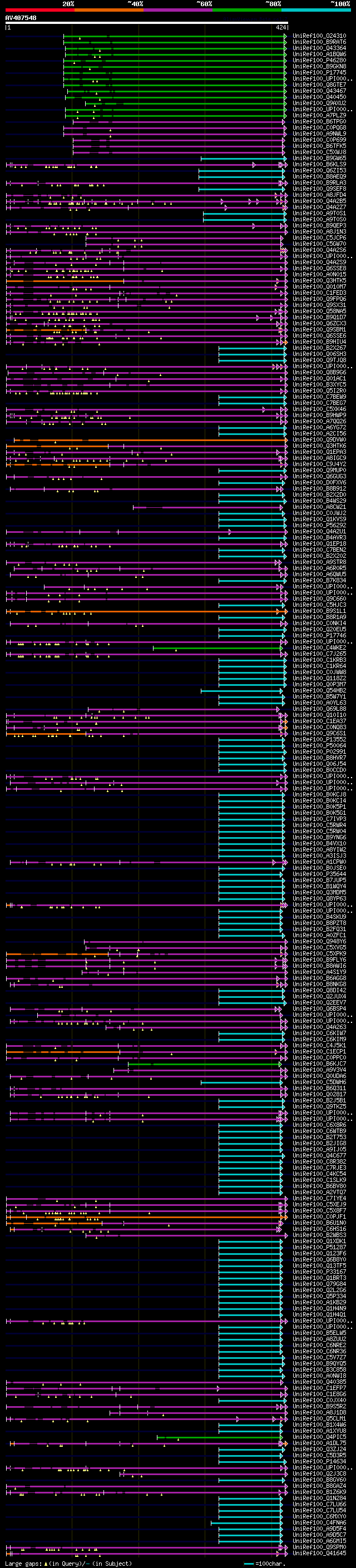Viewport: 356px width, 1568px height.
Task: Click the green ~80% identity color bar
Action: [246, 10]
